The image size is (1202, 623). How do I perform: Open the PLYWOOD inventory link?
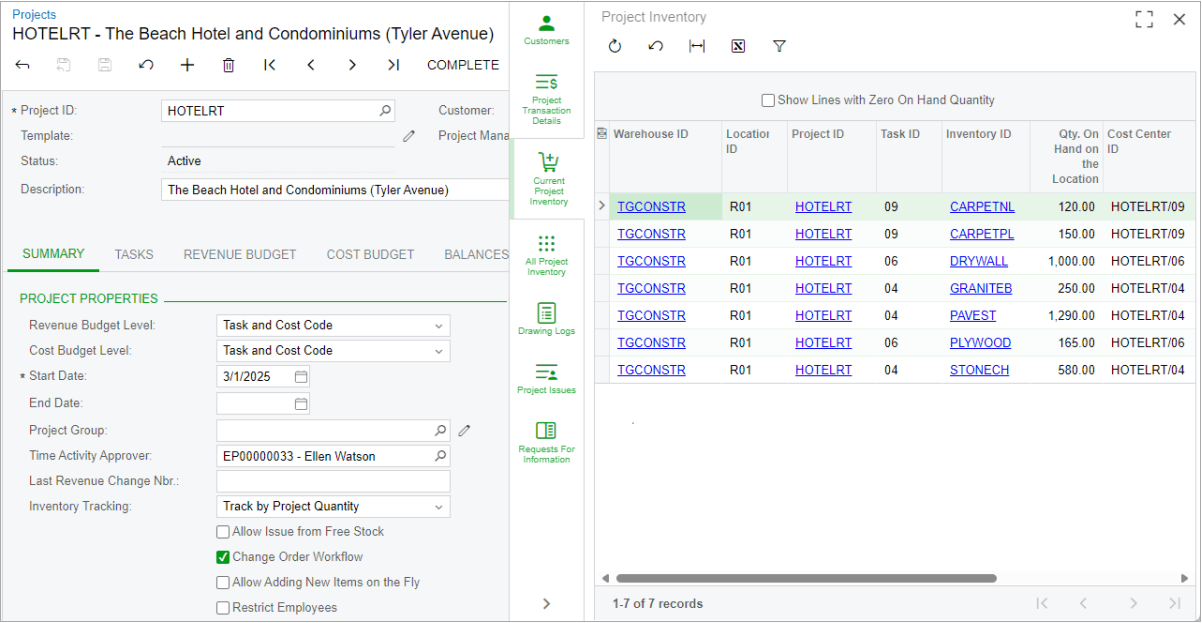(x=980, y=343)
